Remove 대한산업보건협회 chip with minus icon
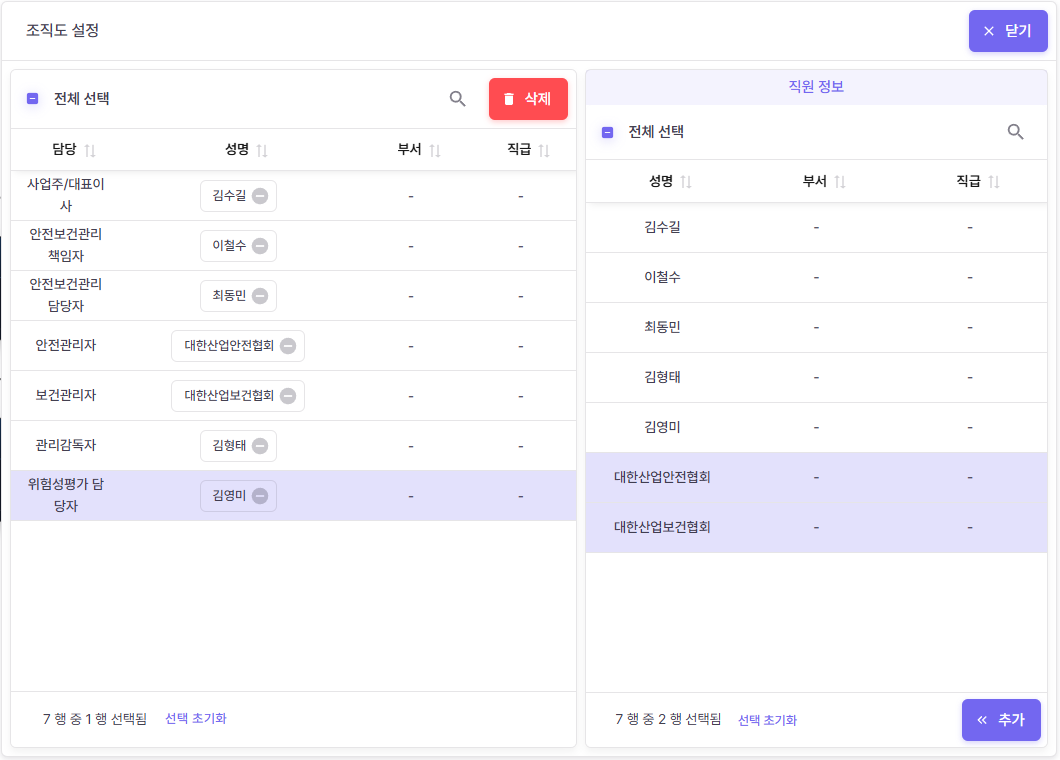The height and width of the screenshot is (760, 1060). pyautogui.click(x=288, y=396)
